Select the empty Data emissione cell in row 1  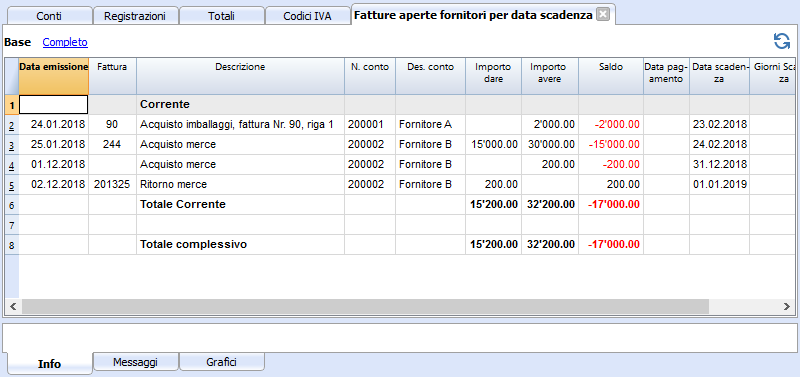[54, 105]
